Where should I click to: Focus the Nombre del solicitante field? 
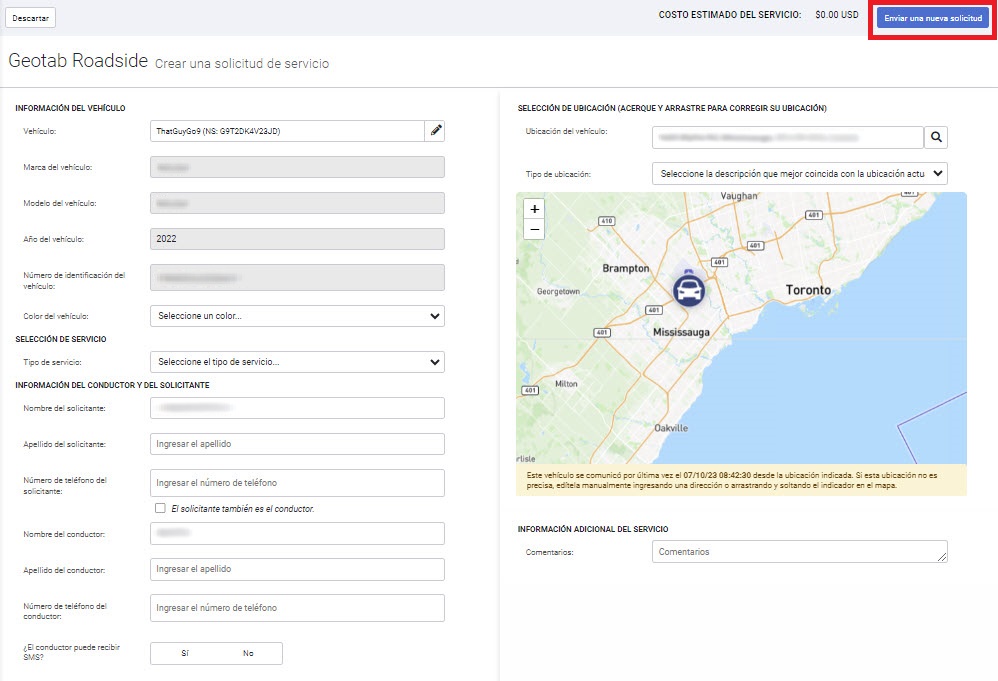pos(297,408)
